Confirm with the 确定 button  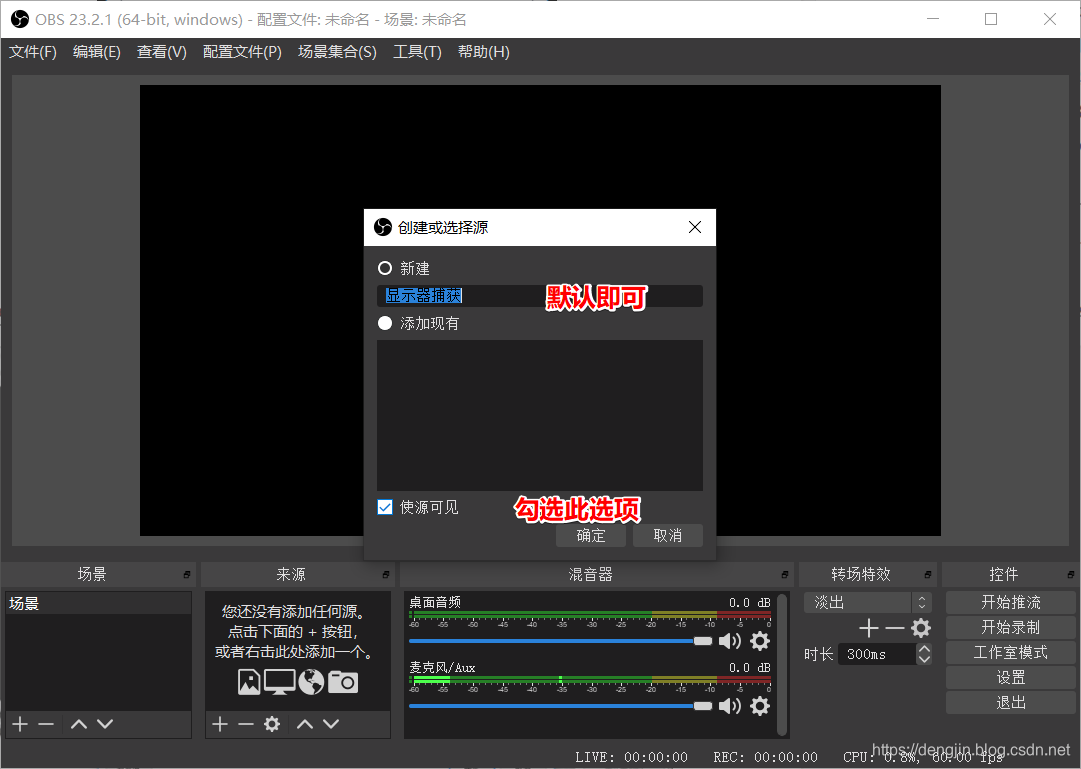pos(591,535)
